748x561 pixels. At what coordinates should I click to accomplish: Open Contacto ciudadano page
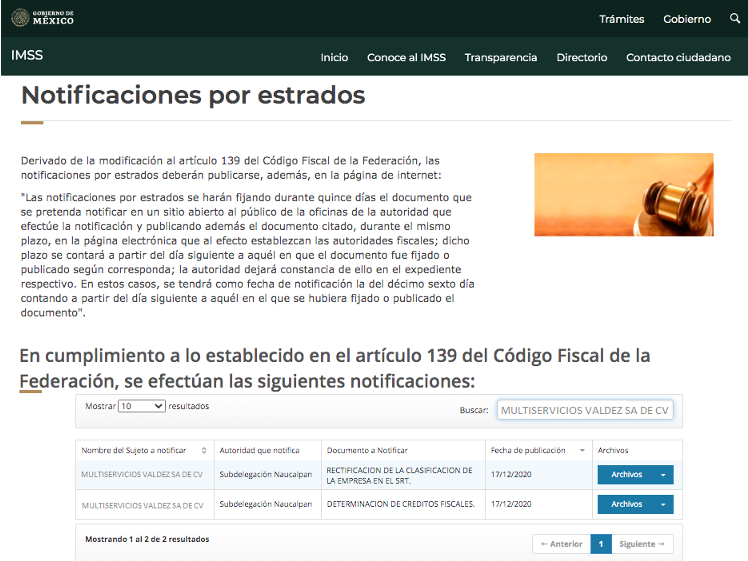tap(678, 57)
